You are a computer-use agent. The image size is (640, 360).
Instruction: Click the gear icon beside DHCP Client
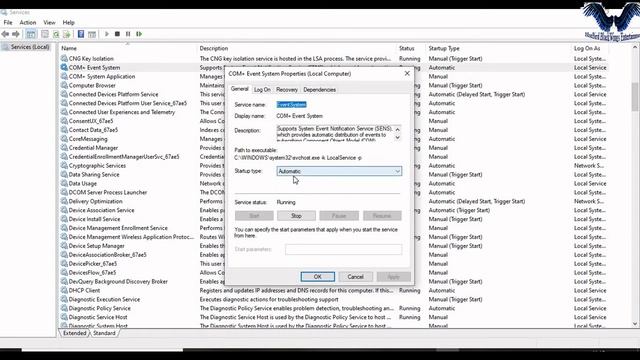coord(64,290)
